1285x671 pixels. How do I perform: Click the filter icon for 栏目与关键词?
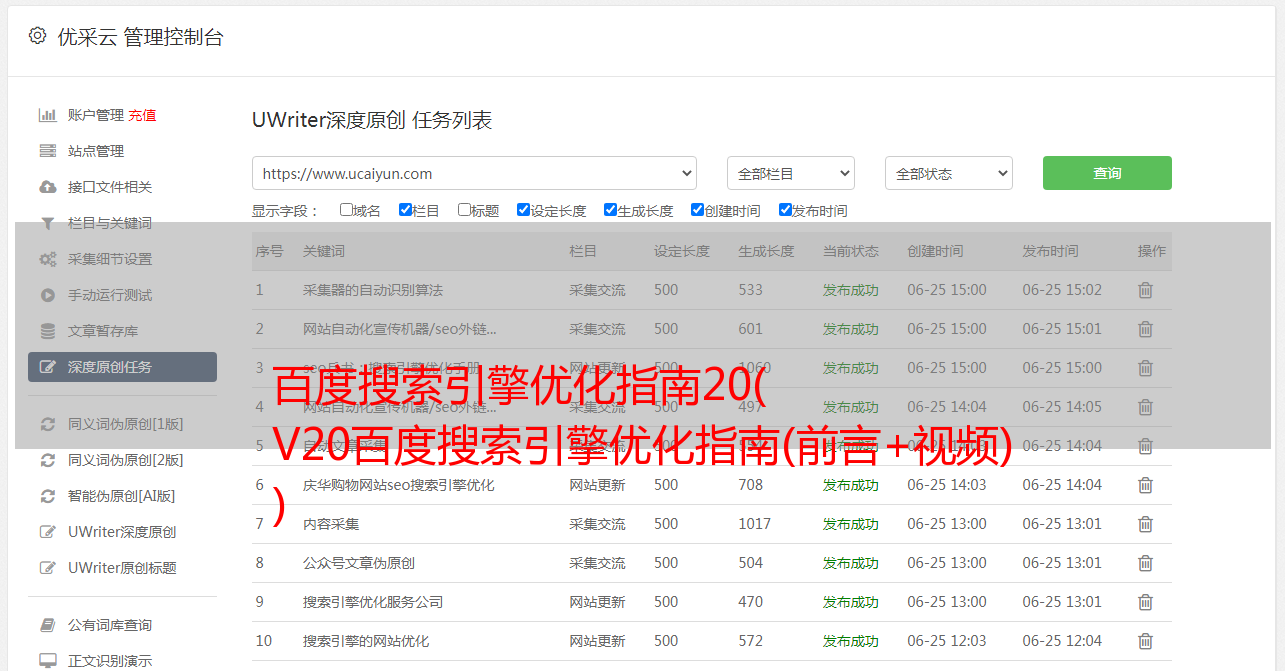[x=47, y=223]
